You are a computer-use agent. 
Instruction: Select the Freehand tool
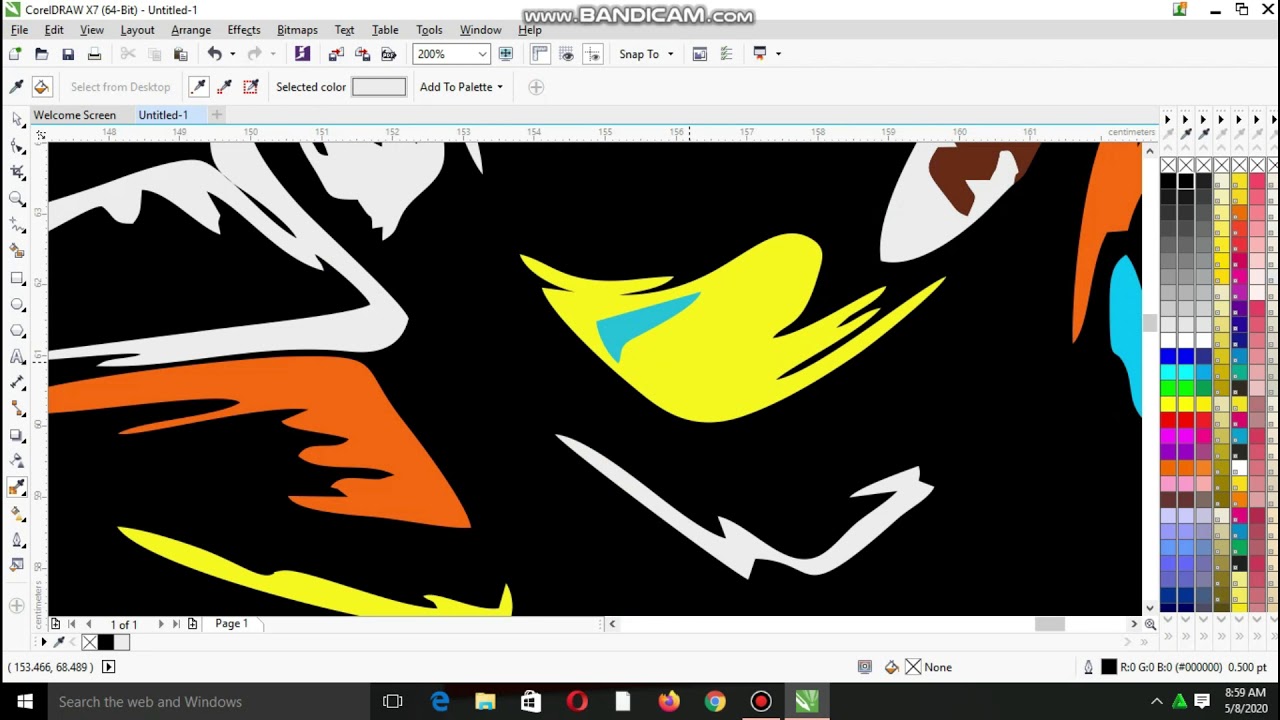pyautogui.click(x=17, y=226)
